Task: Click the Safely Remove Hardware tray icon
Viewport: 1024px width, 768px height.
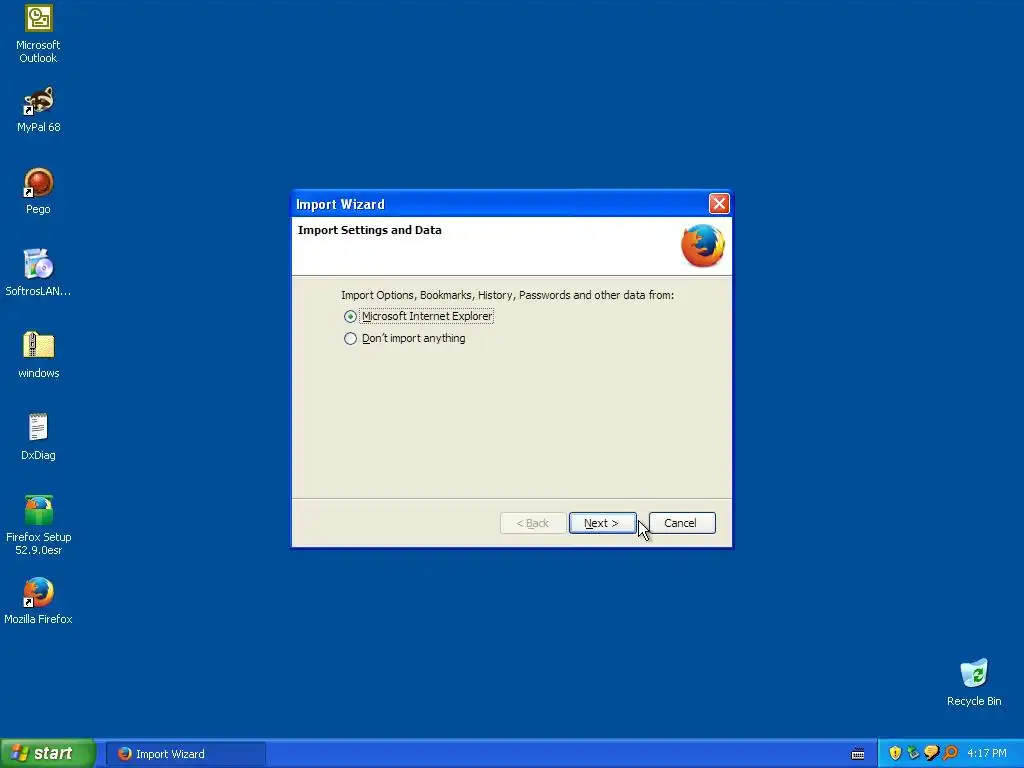Action: (913, 754)
